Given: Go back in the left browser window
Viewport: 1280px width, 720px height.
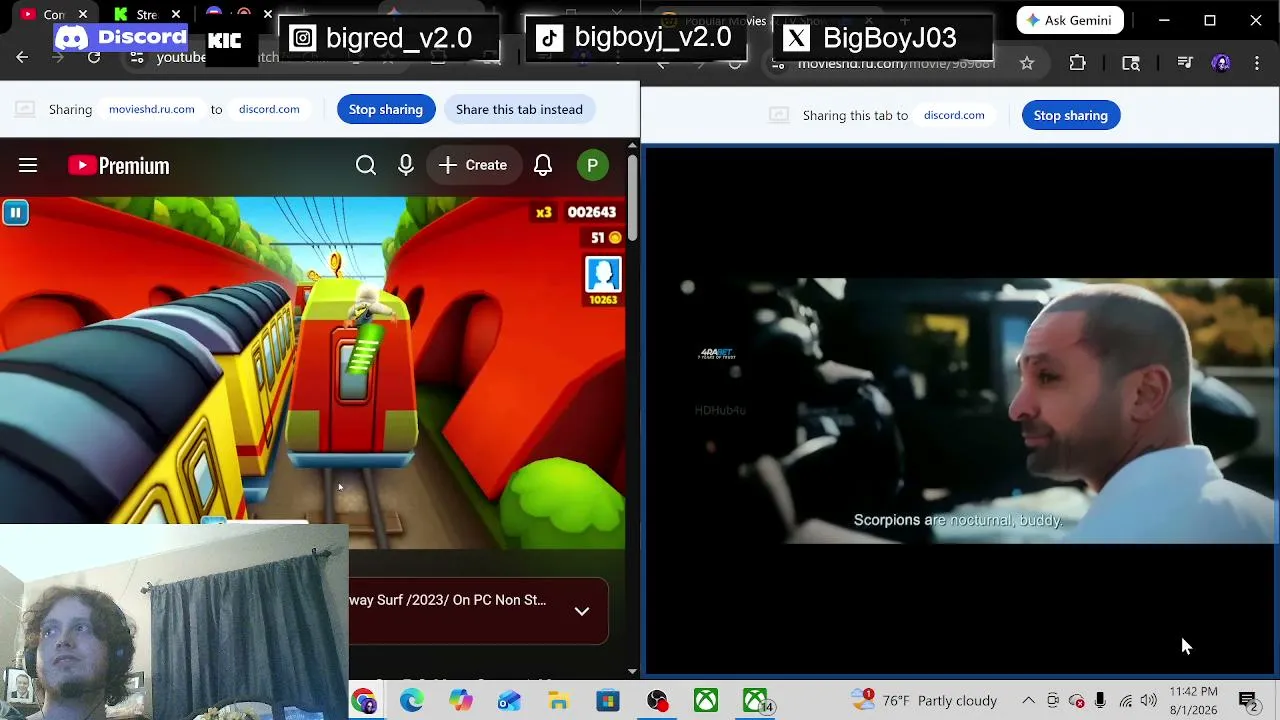Looking at the screenshot, I should pyautogui.click(x=22, y=58).
